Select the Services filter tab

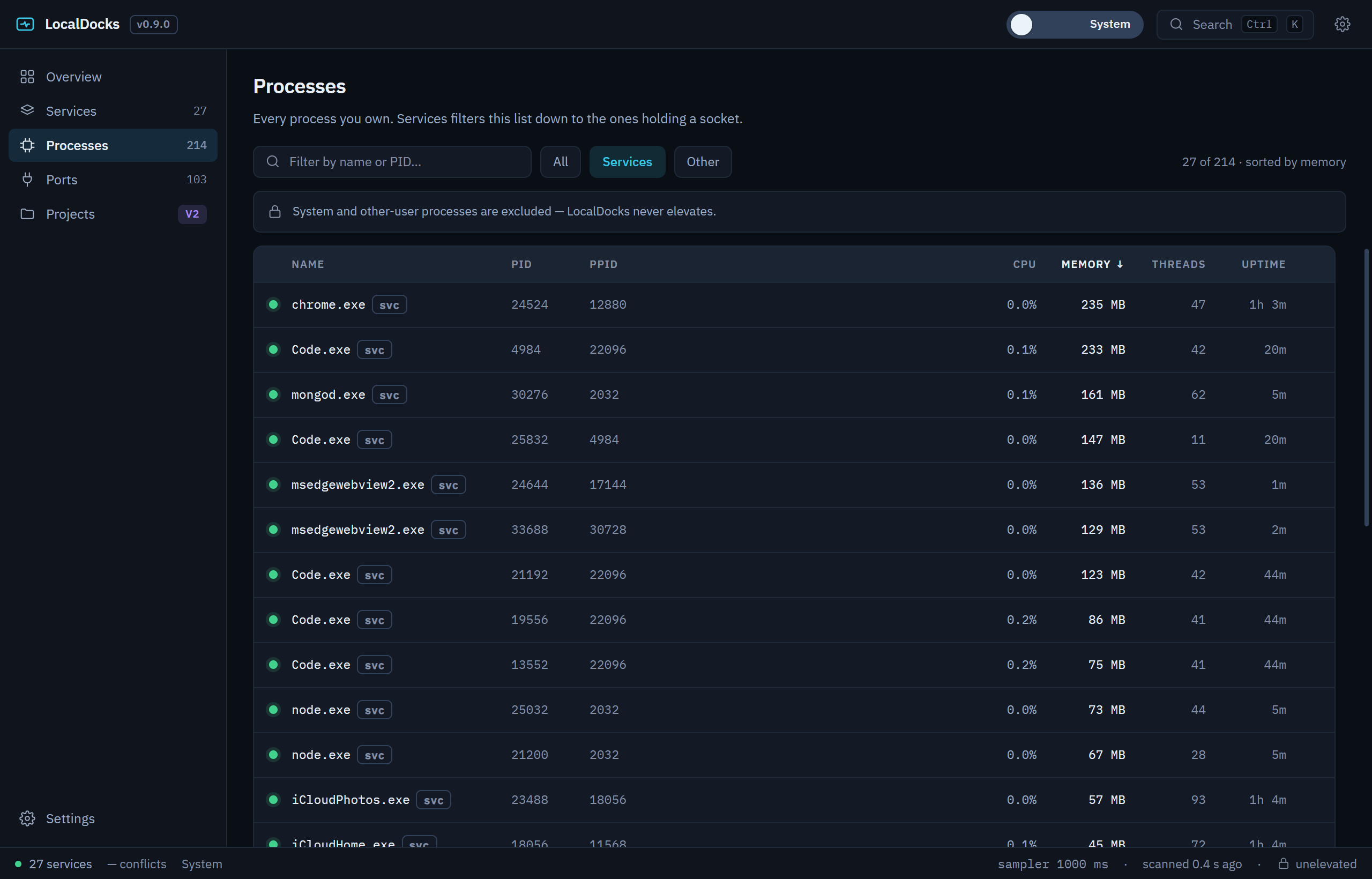tap(627, 161)
